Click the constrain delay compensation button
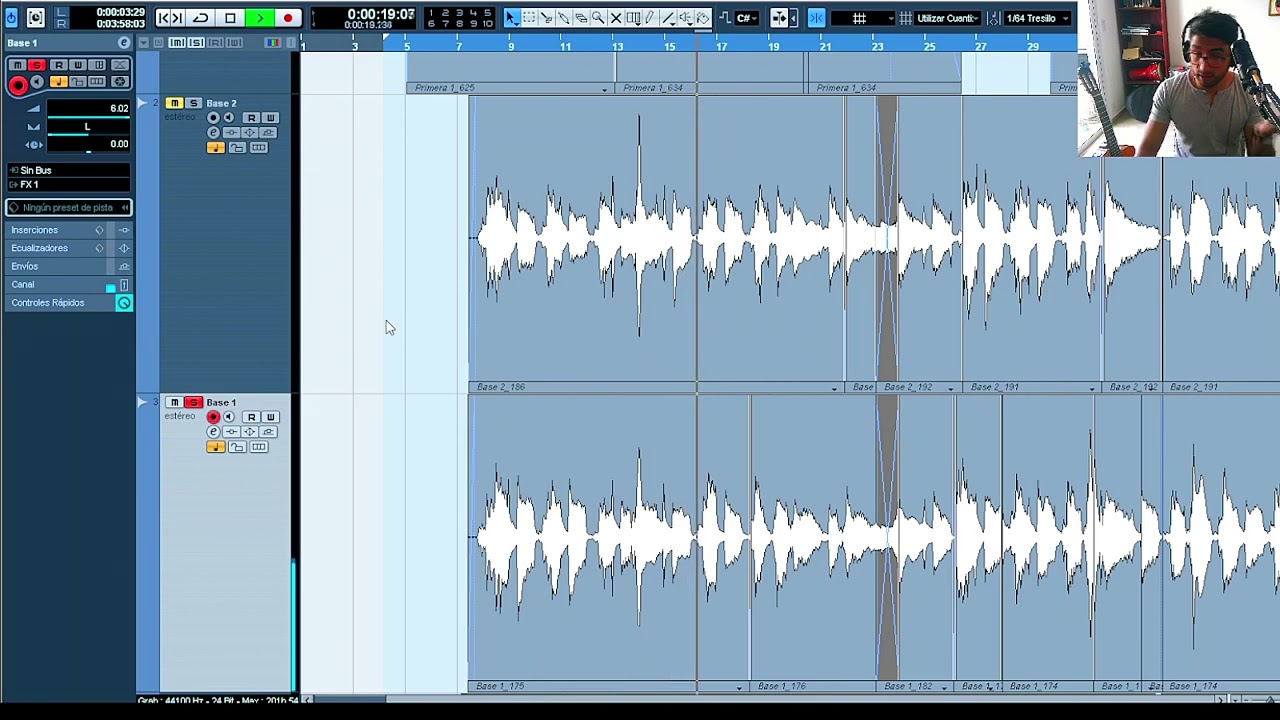 click(36, 18)
